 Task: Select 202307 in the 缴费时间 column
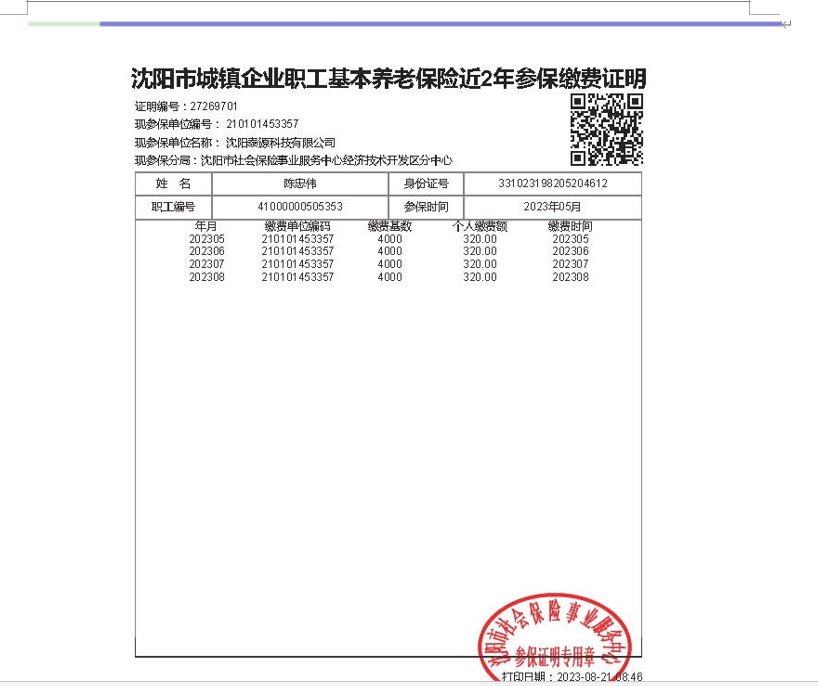(571, 264)
